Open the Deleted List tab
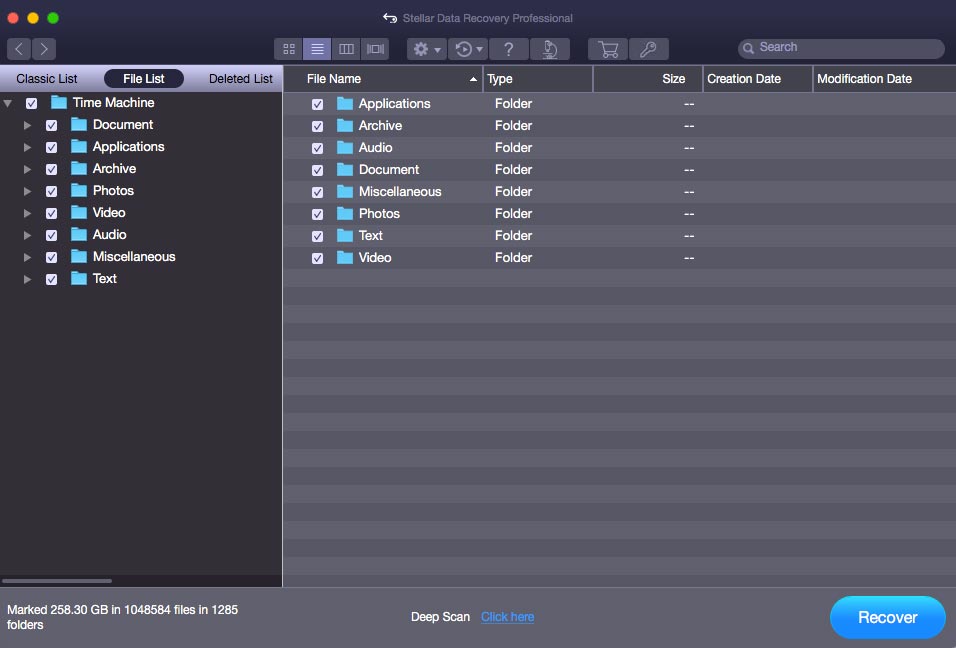 (240, 79)
